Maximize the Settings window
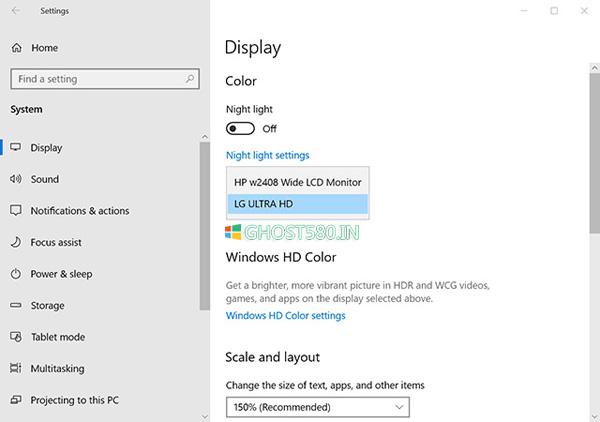The image size is (600, 422). tap(554, 11)
